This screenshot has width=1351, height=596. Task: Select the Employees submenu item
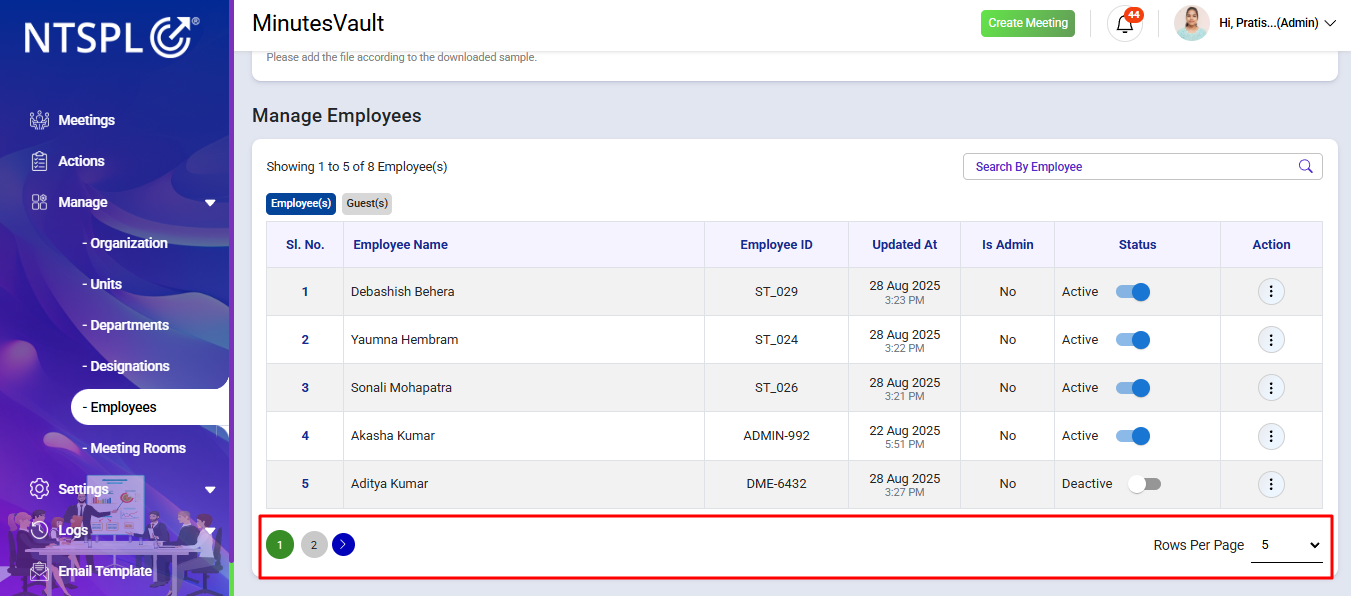150,407
